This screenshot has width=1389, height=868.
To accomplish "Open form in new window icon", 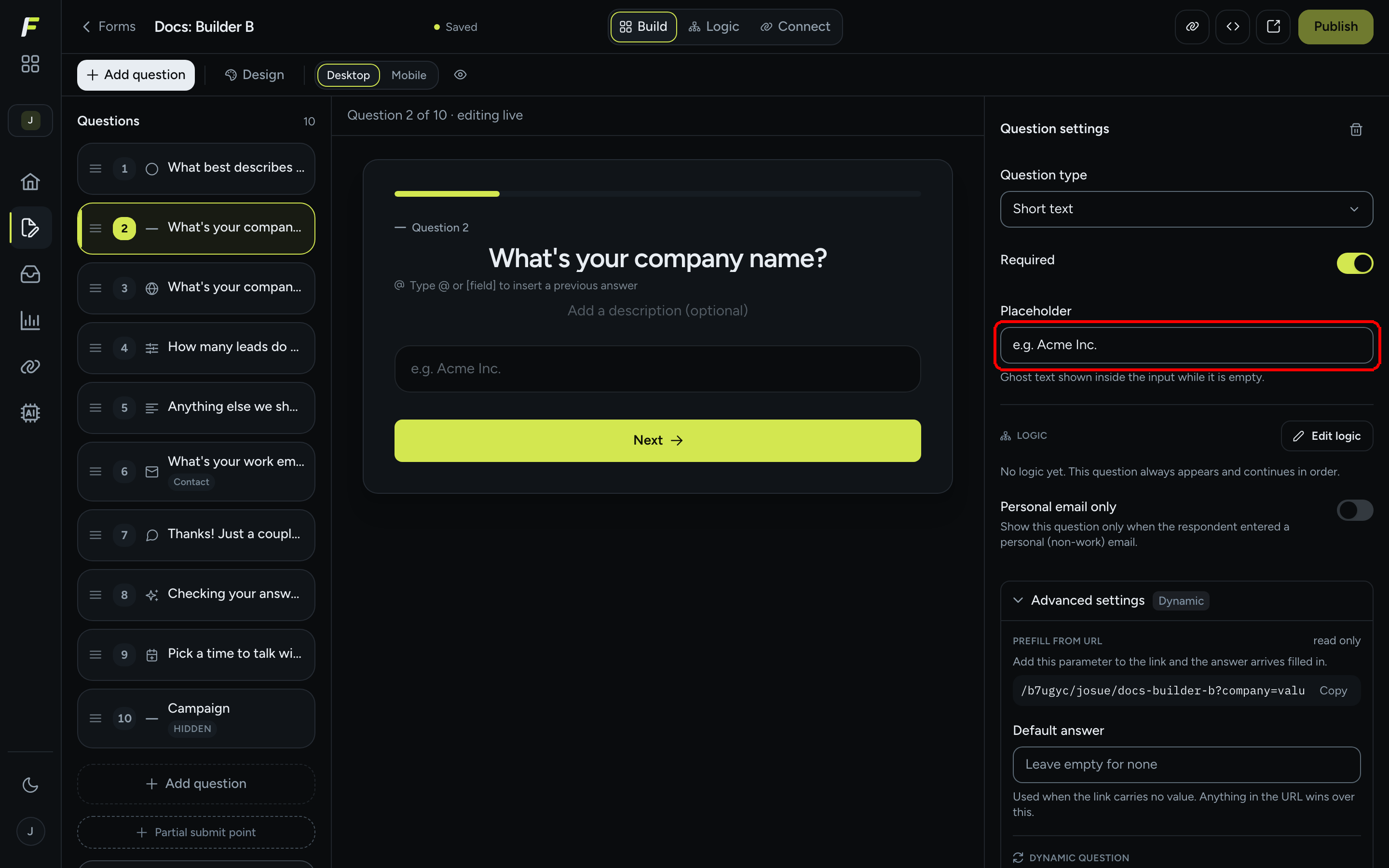I will (x=1273, y=27).
